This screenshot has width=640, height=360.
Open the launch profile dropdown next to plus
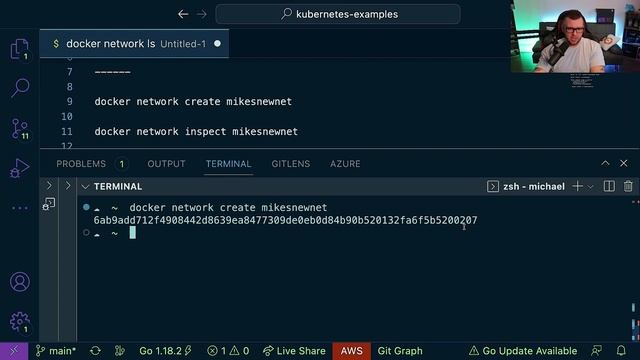tap(590, 187)
